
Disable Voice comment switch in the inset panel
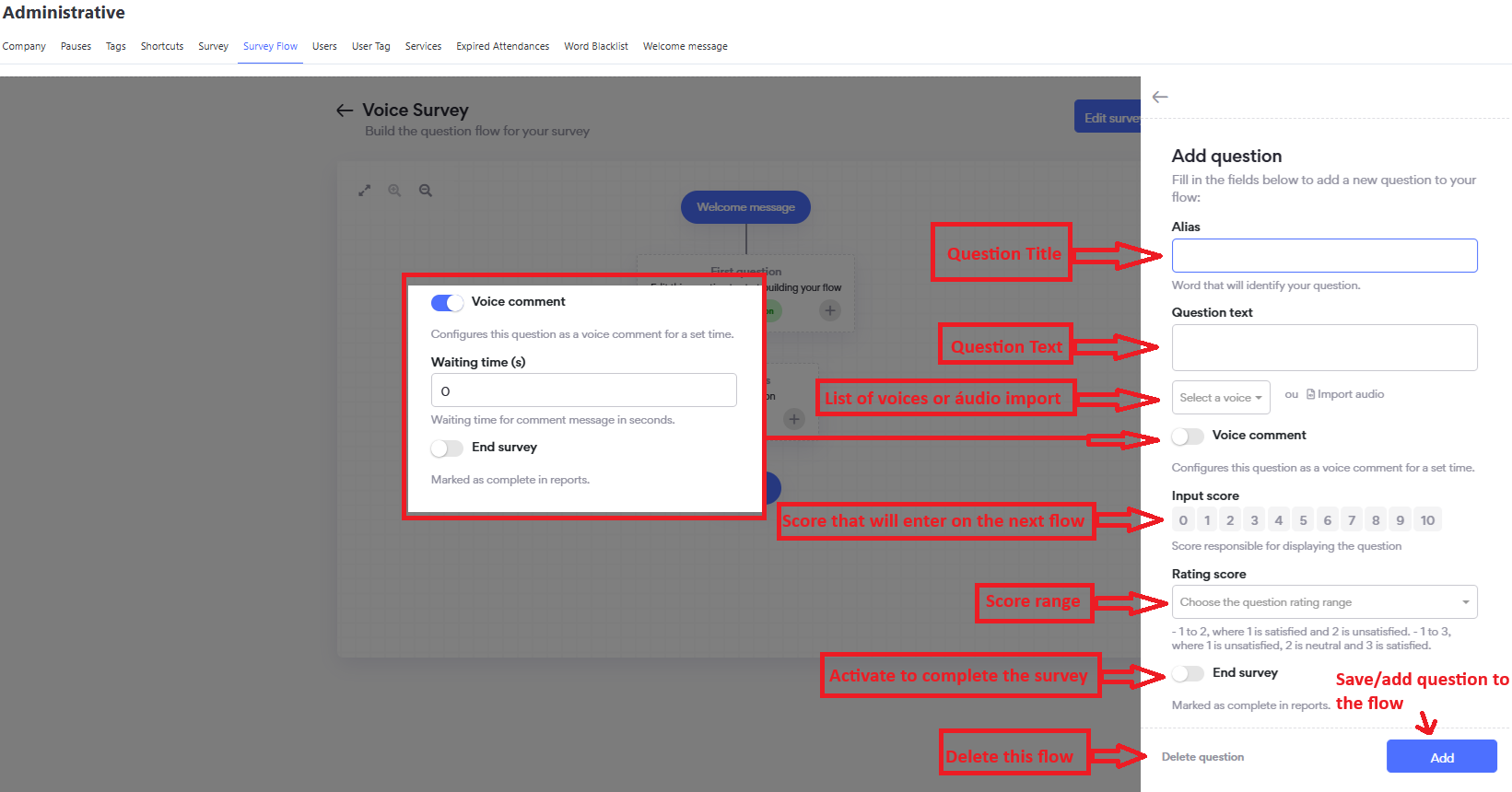(447, 302)
